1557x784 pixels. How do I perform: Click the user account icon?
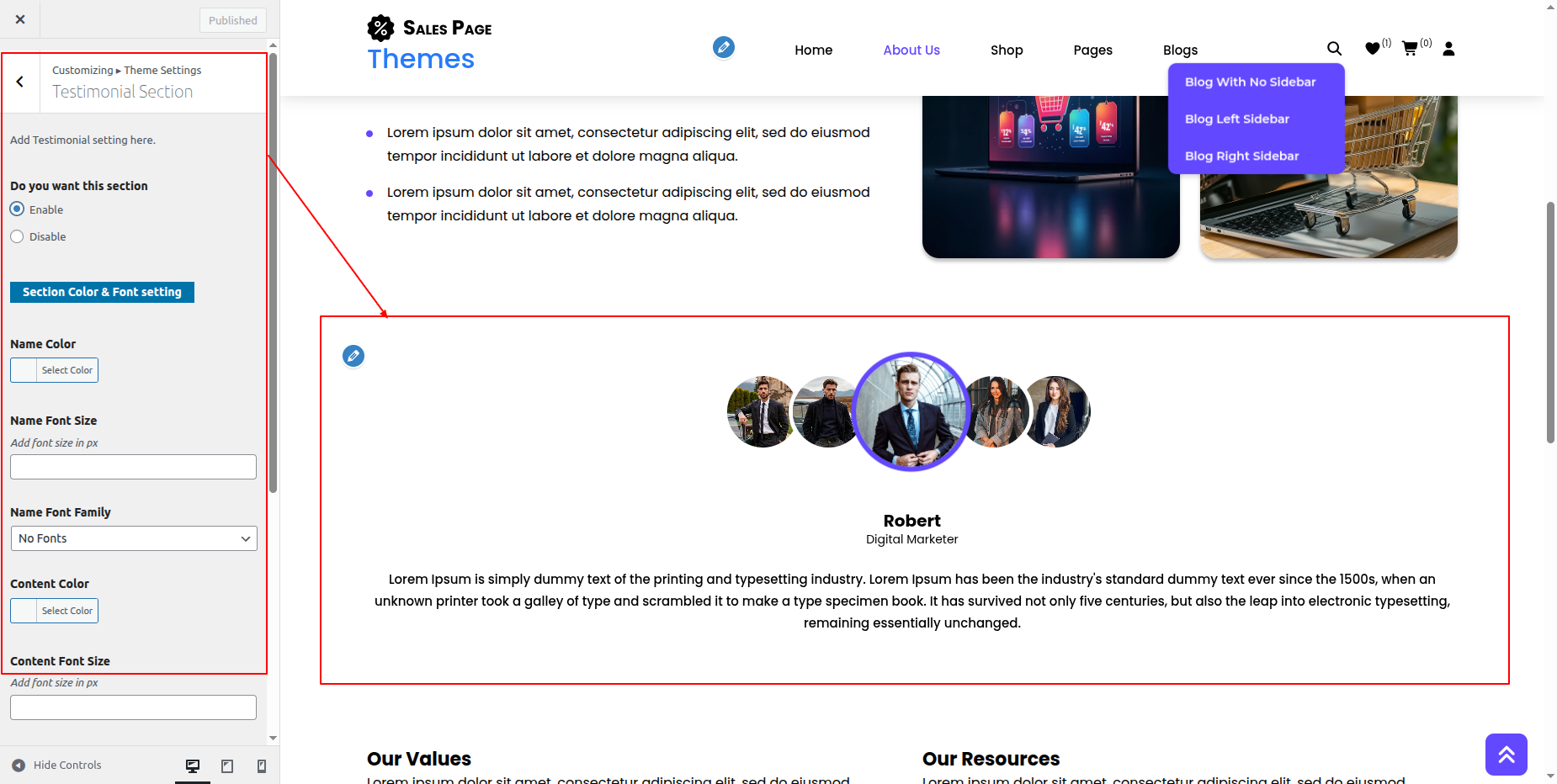point(1448,49)
